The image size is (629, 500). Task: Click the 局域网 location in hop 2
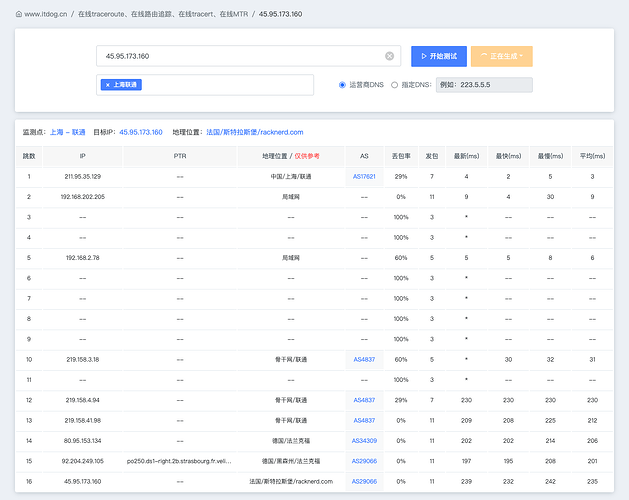pos(291,197)
